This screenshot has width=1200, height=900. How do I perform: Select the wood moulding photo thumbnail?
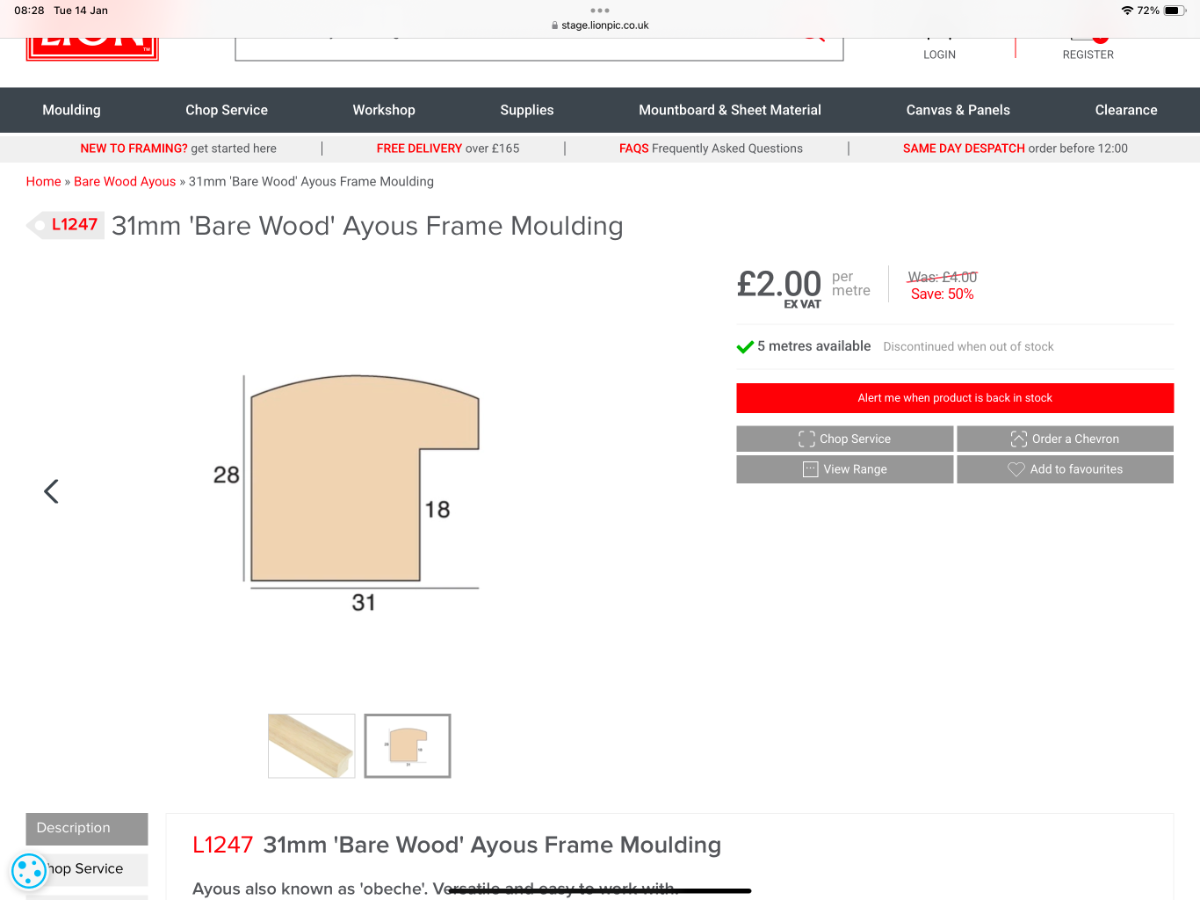[x=311, y=746]
